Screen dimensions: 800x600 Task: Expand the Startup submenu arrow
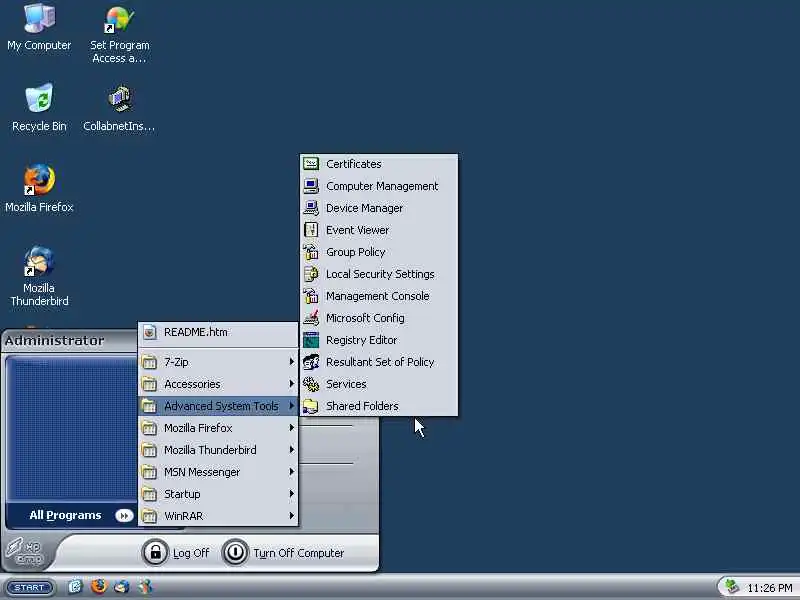point(291,493)
